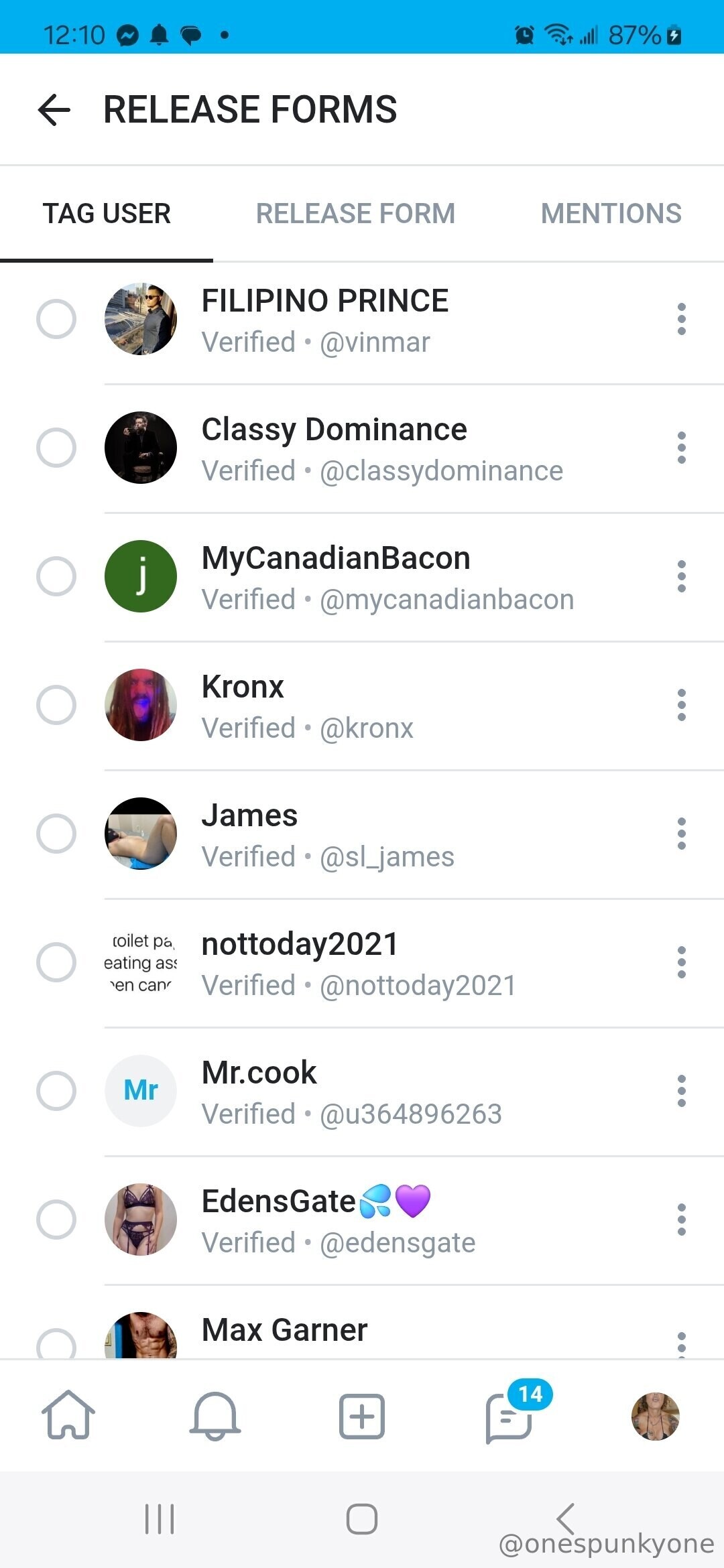Open the options menu for Classy Dominance
Viewport: 724px width, 1568px height.
[x=682, y=448]
